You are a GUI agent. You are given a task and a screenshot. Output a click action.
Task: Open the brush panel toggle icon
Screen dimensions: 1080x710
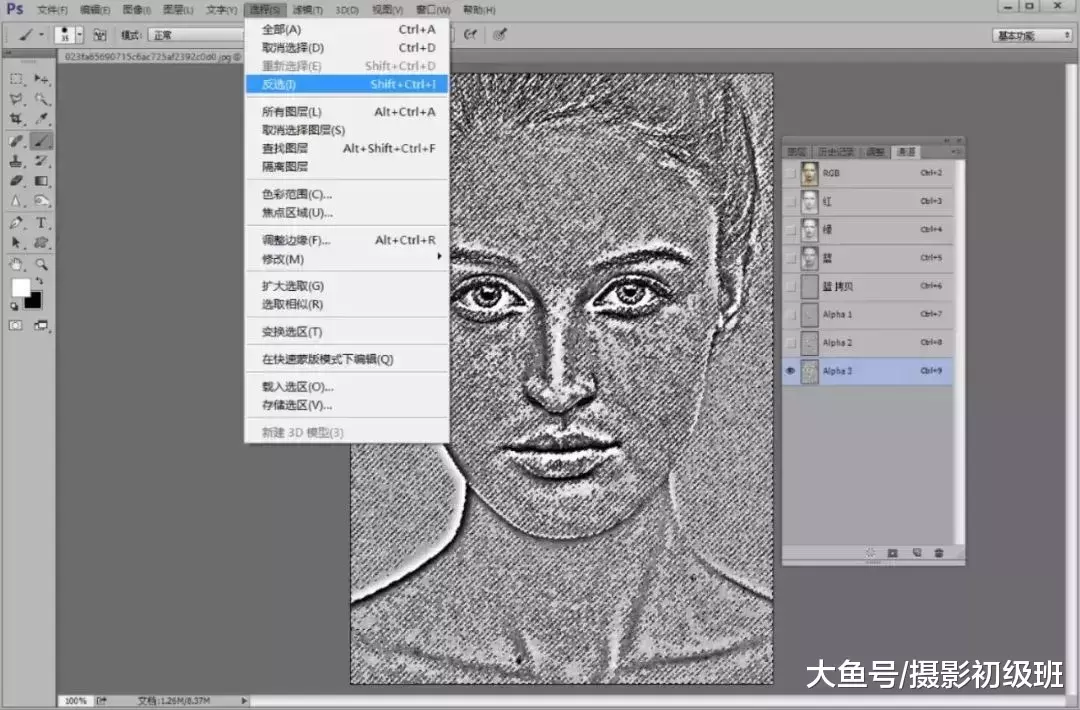click(100, 34)
